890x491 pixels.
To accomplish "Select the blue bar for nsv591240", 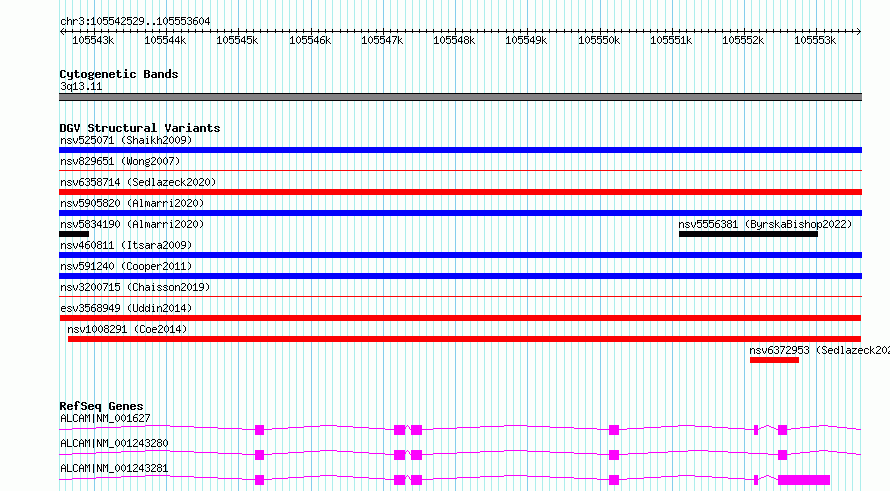I will point(460,276).
